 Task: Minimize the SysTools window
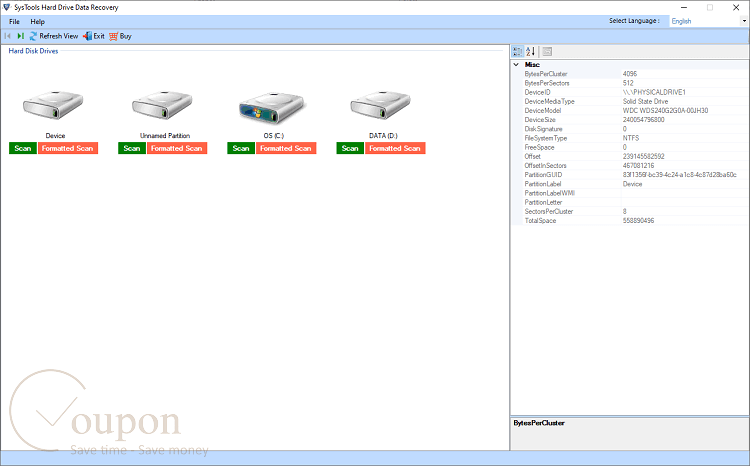click(684, 7)
